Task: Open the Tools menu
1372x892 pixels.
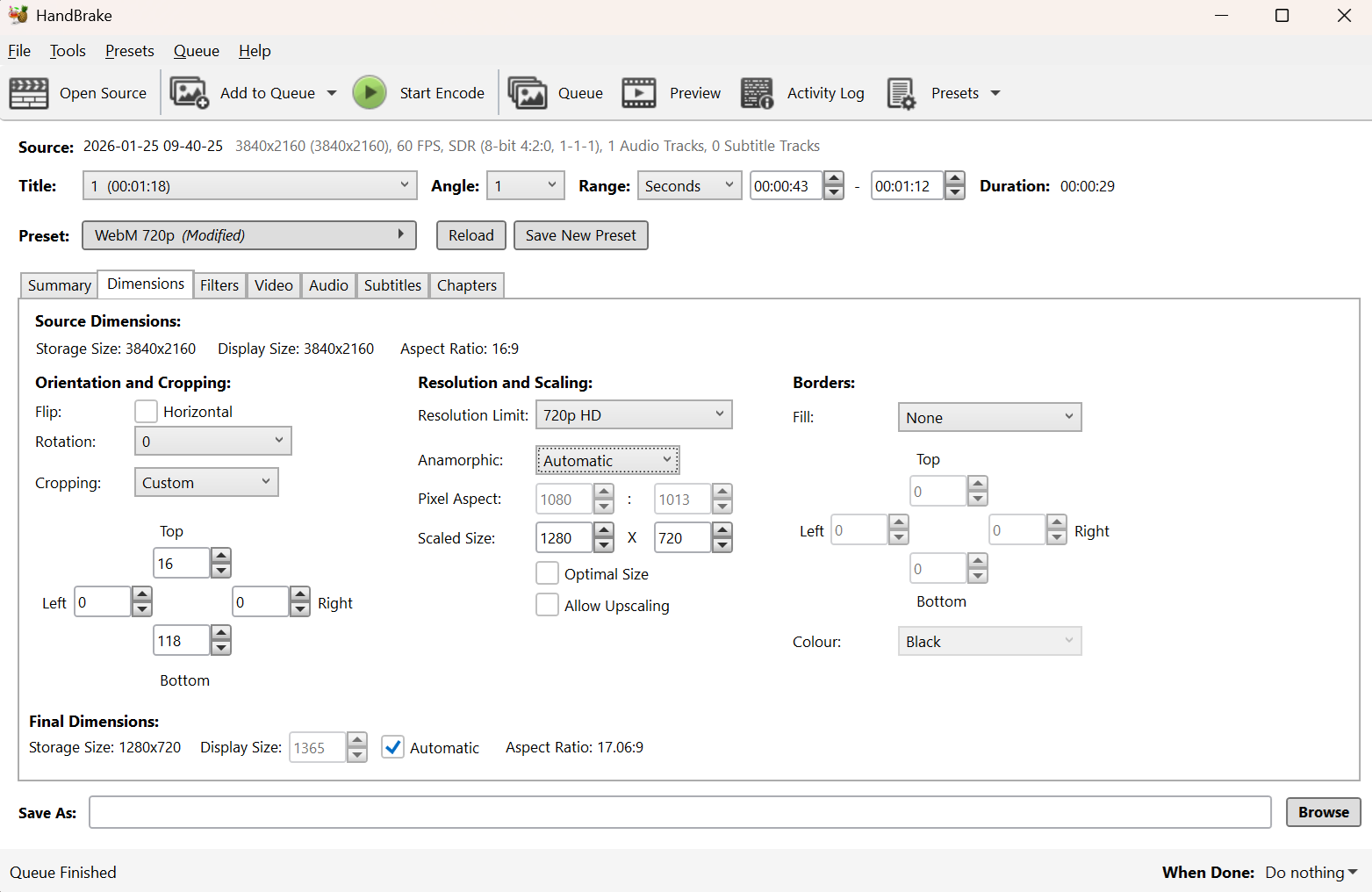Action: [x=68, y=51]
